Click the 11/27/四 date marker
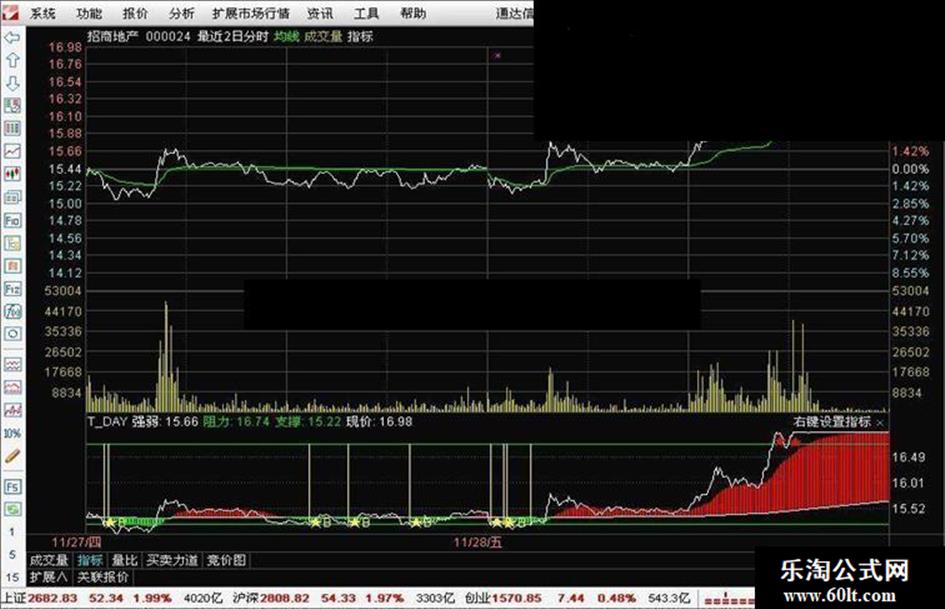Viewport: 945px width, 609px height. [77, 541]
